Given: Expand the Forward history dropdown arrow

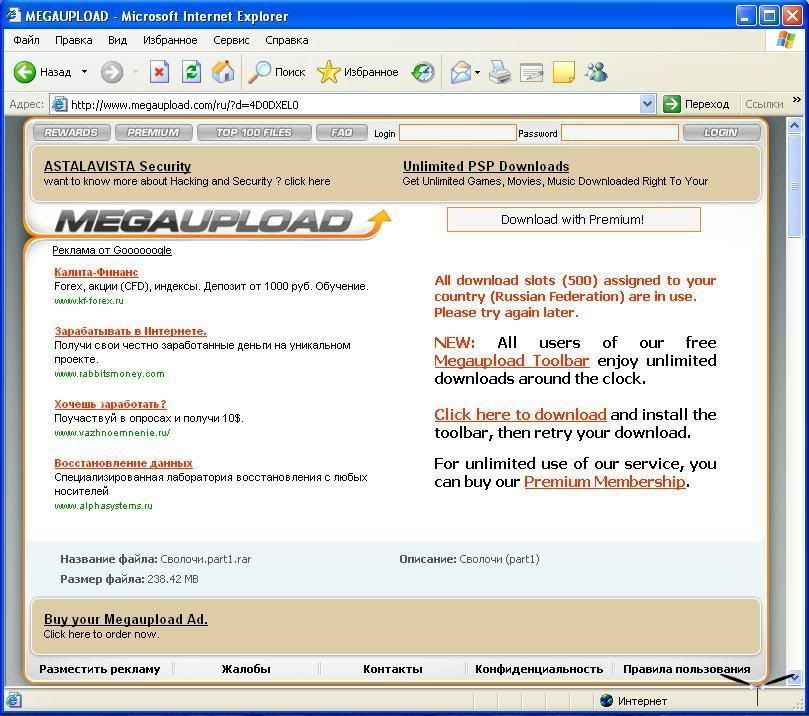Looking at the screenshot, I should click(x=135, y=72).
